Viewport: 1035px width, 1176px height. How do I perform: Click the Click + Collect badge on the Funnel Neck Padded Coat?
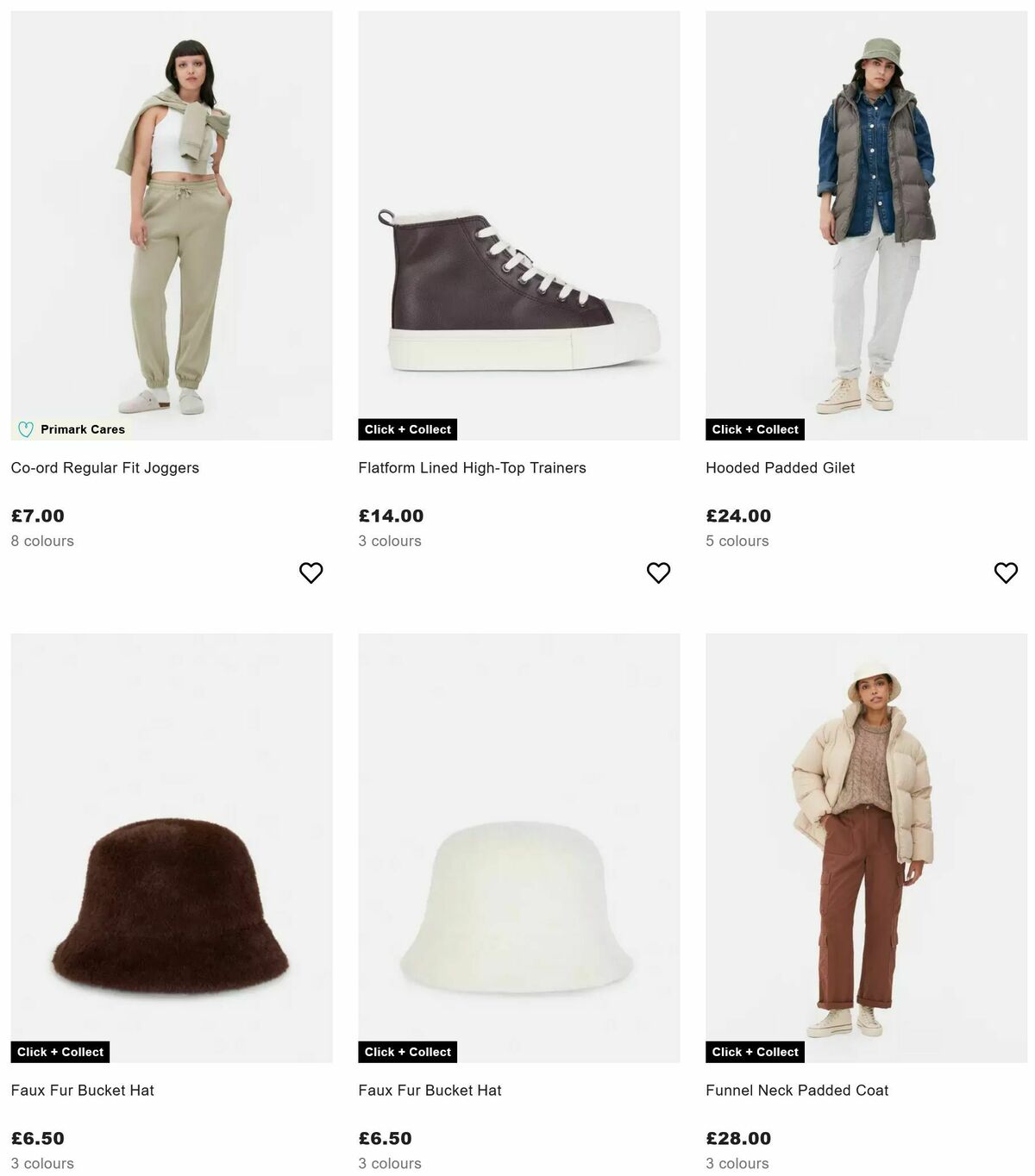click(x=755, y=1051)
